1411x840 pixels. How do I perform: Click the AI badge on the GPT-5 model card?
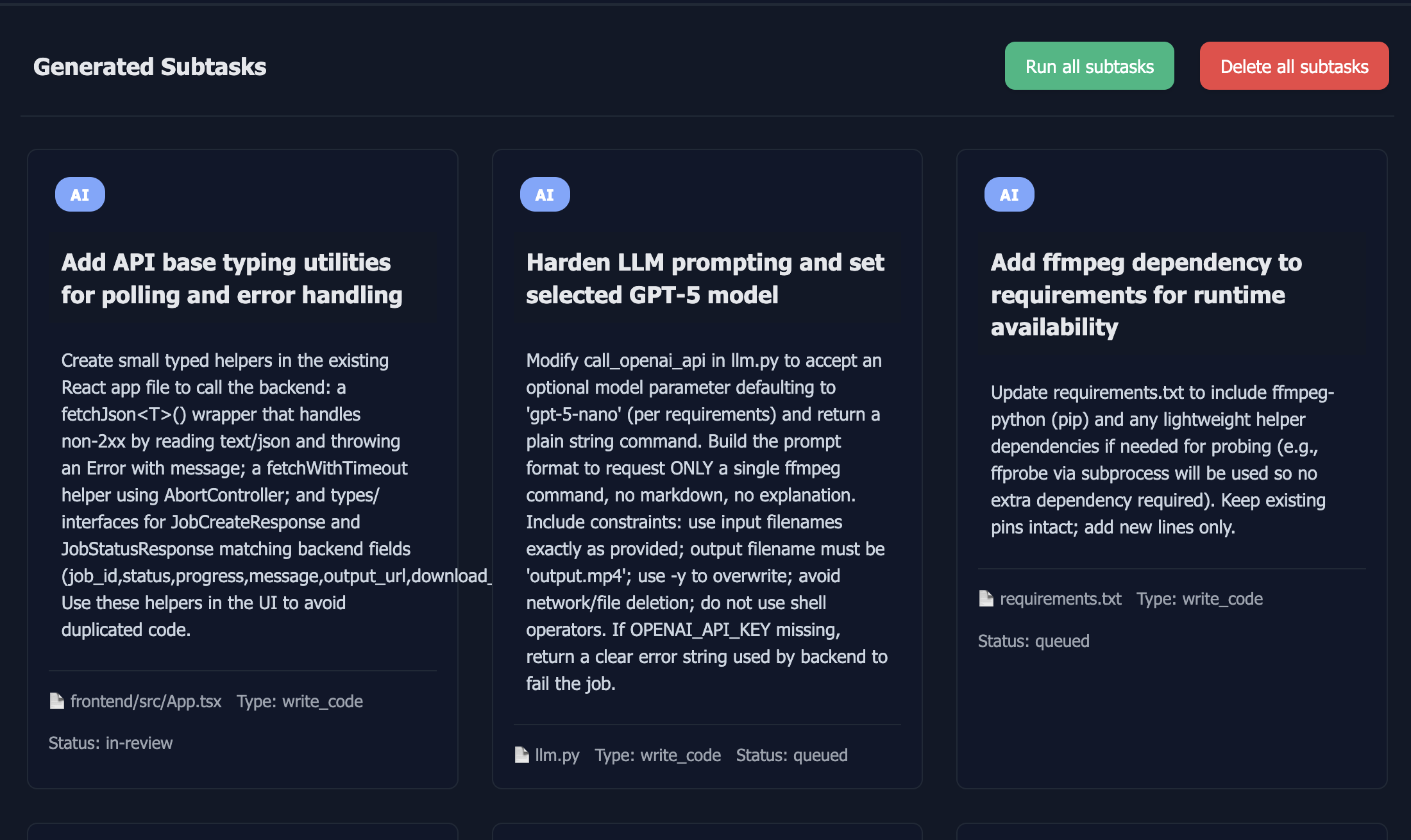click(x=545, y=194)
